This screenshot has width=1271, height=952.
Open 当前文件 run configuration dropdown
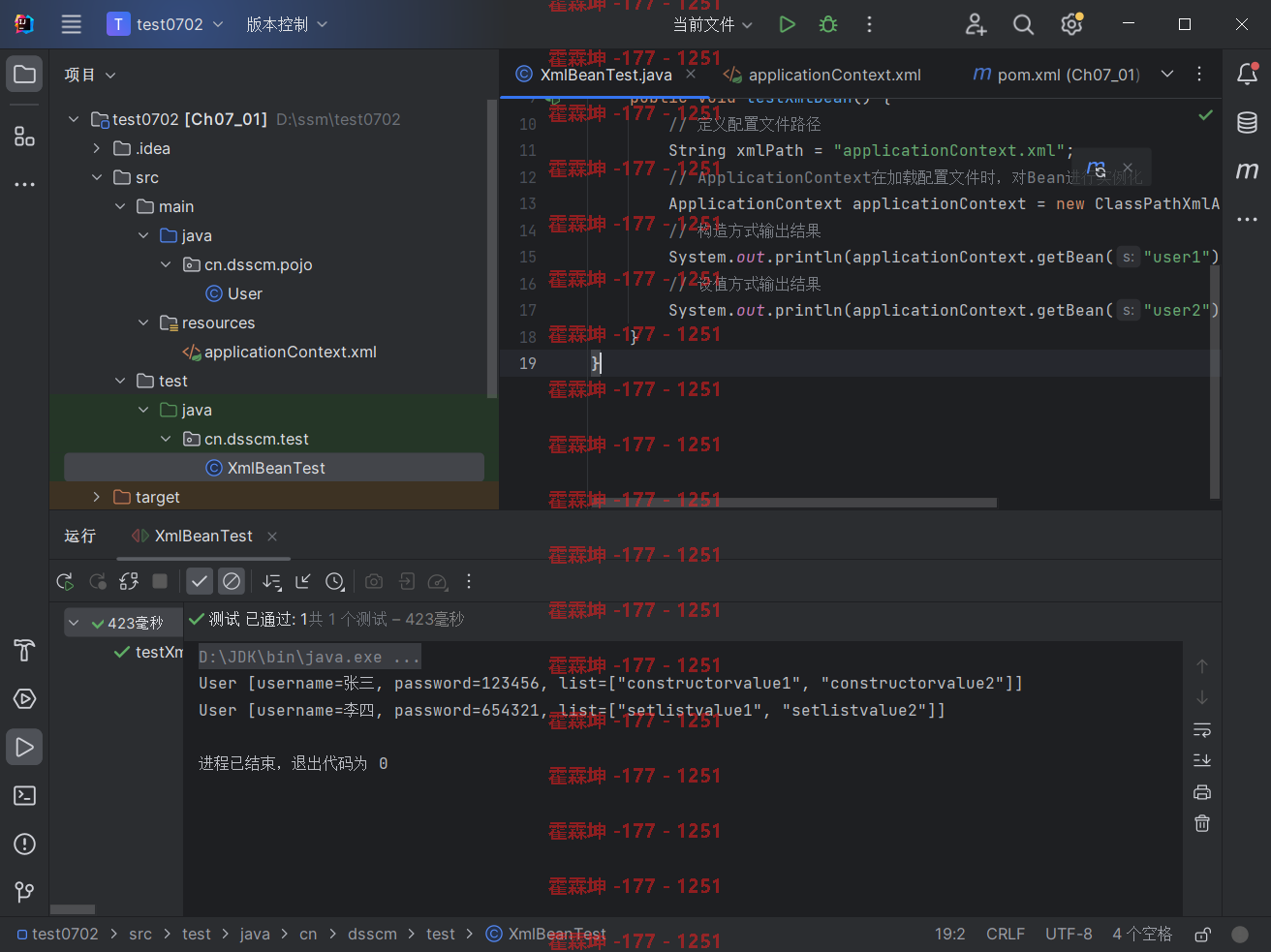point(713,24)
